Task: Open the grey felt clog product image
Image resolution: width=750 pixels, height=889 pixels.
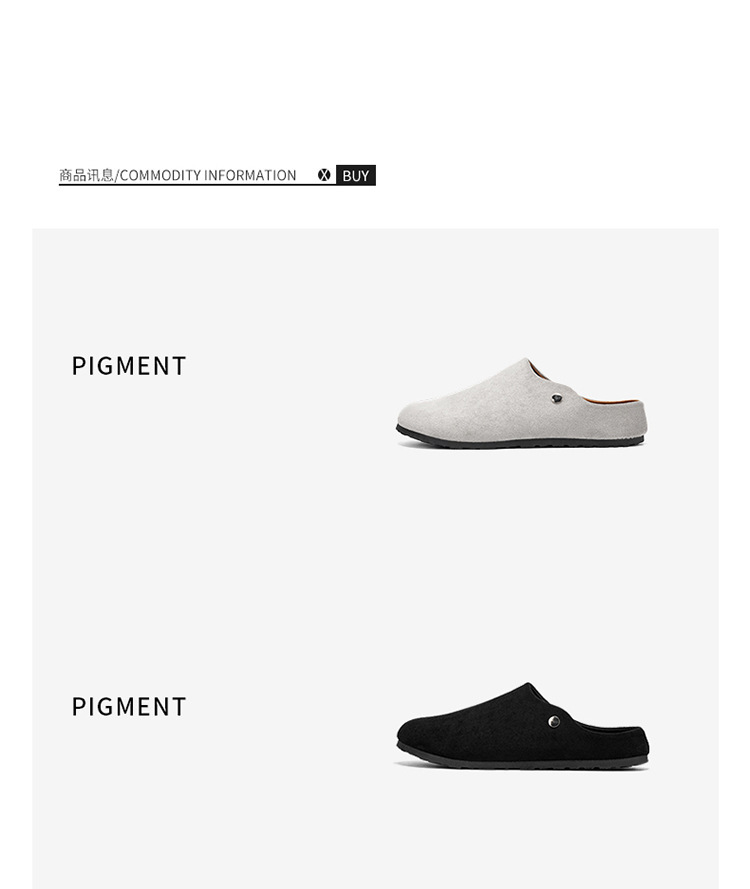Action: pyautogui.click(x=522, y=403)
